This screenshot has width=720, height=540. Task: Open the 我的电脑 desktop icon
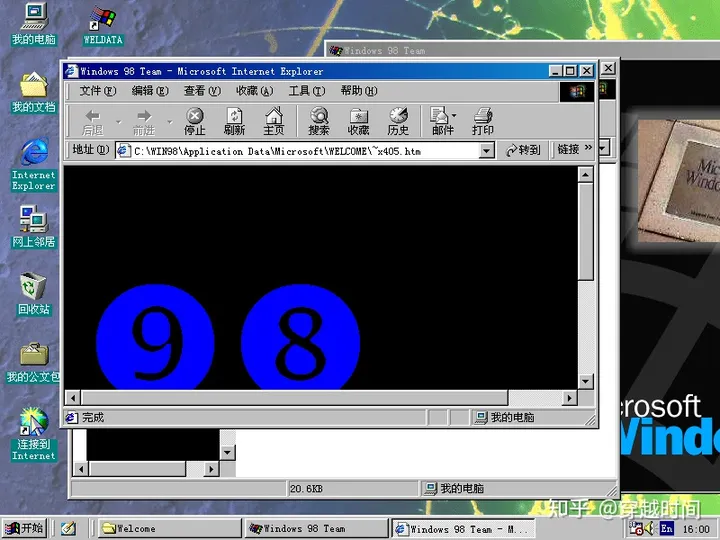point(34,24)
